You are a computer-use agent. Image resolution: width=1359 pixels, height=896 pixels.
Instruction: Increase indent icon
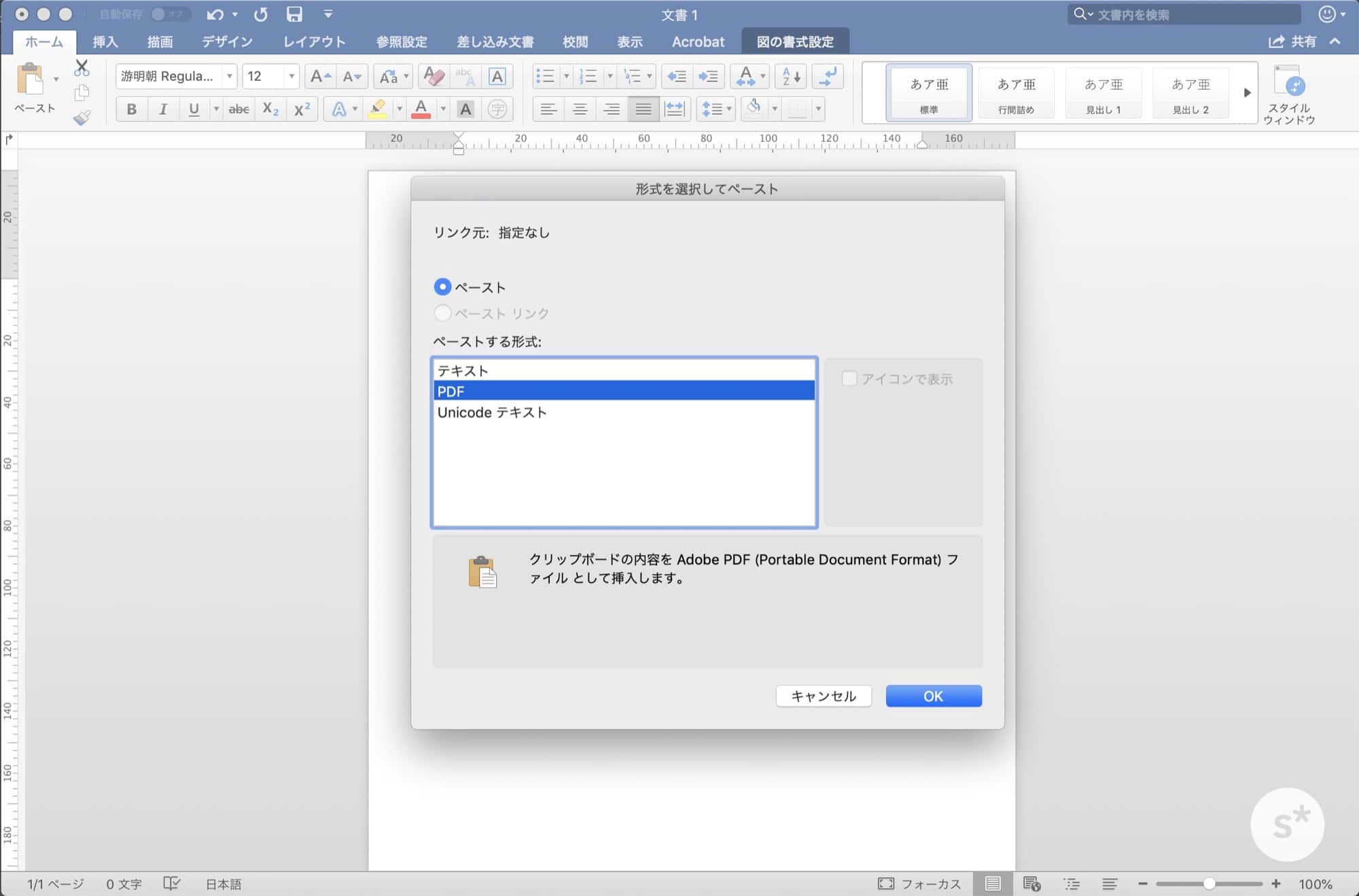708,76
